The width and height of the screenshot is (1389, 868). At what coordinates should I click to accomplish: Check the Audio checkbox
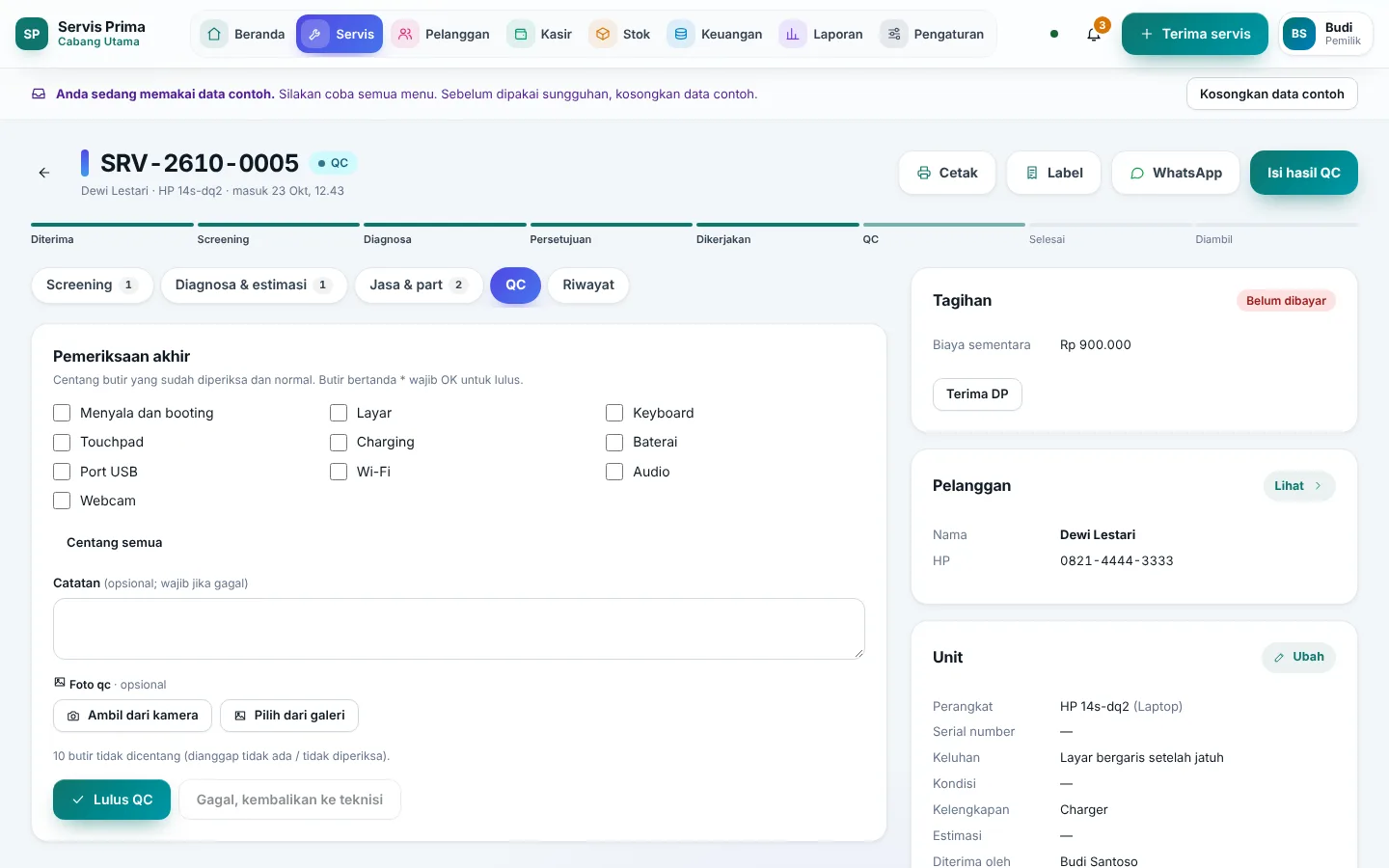coord(614,472)
